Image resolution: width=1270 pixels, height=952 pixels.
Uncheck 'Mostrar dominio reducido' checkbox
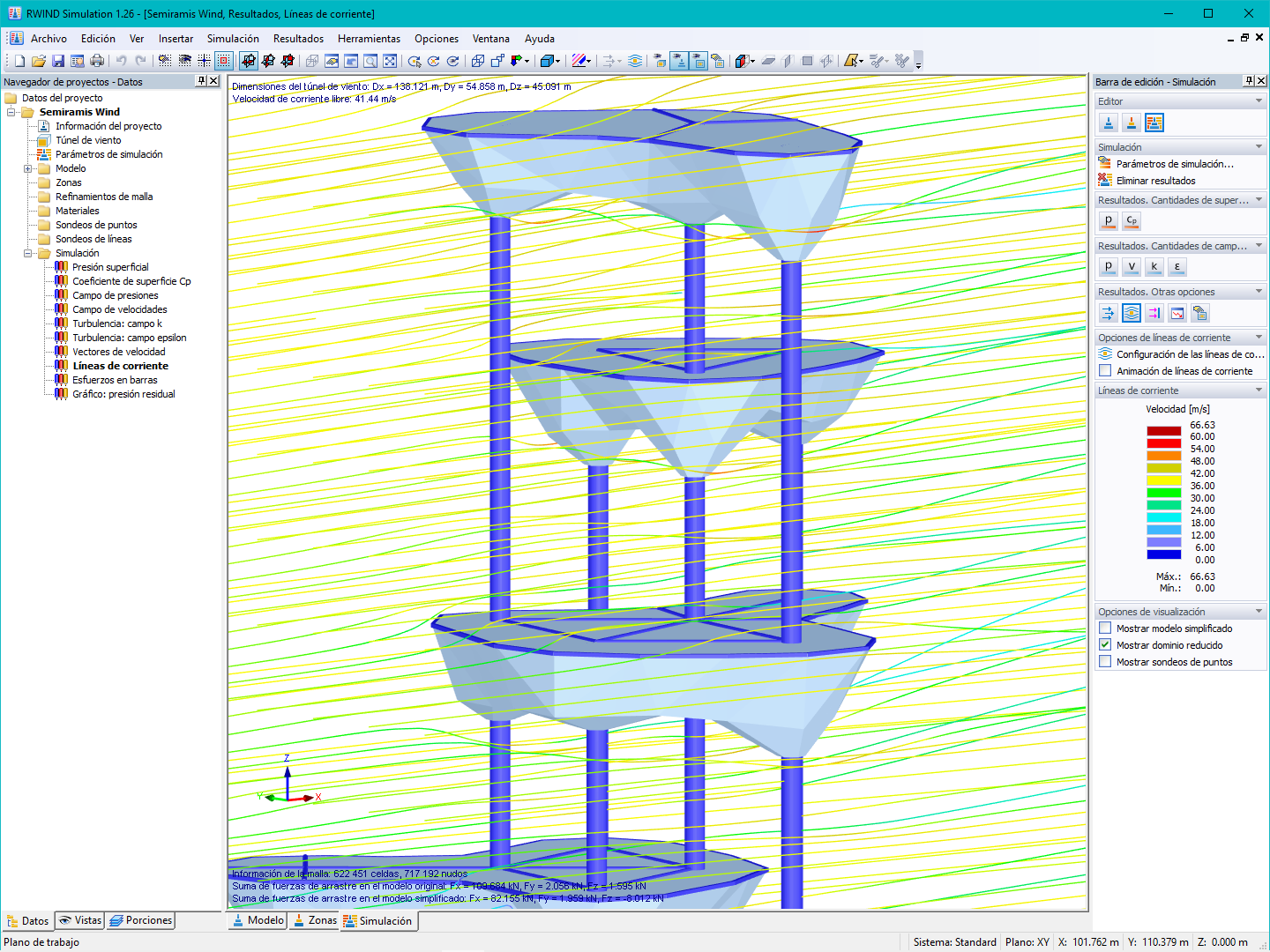[1105, 645]
